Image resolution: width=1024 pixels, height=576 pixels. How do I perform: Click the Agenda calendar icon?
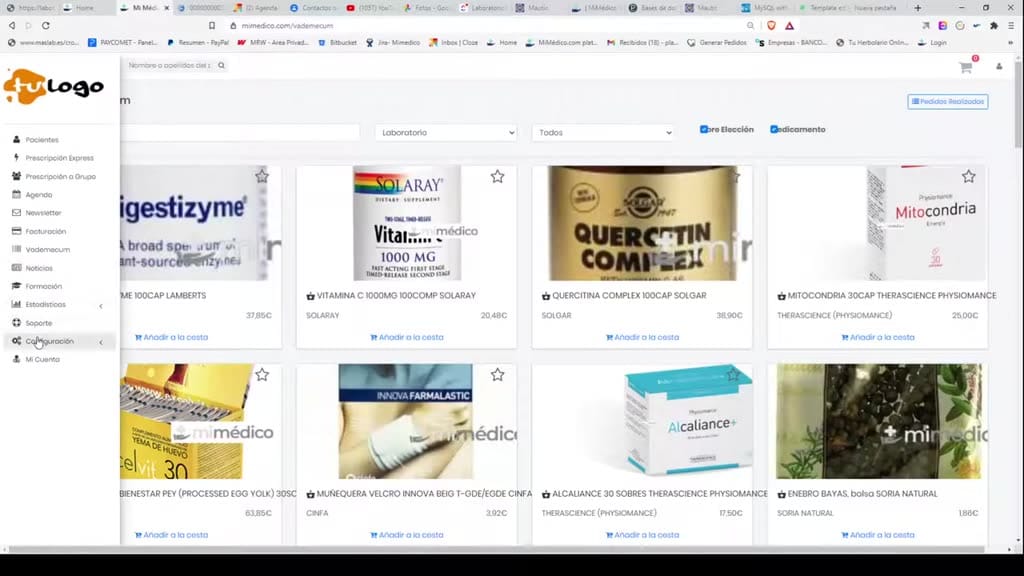point(16,194)
